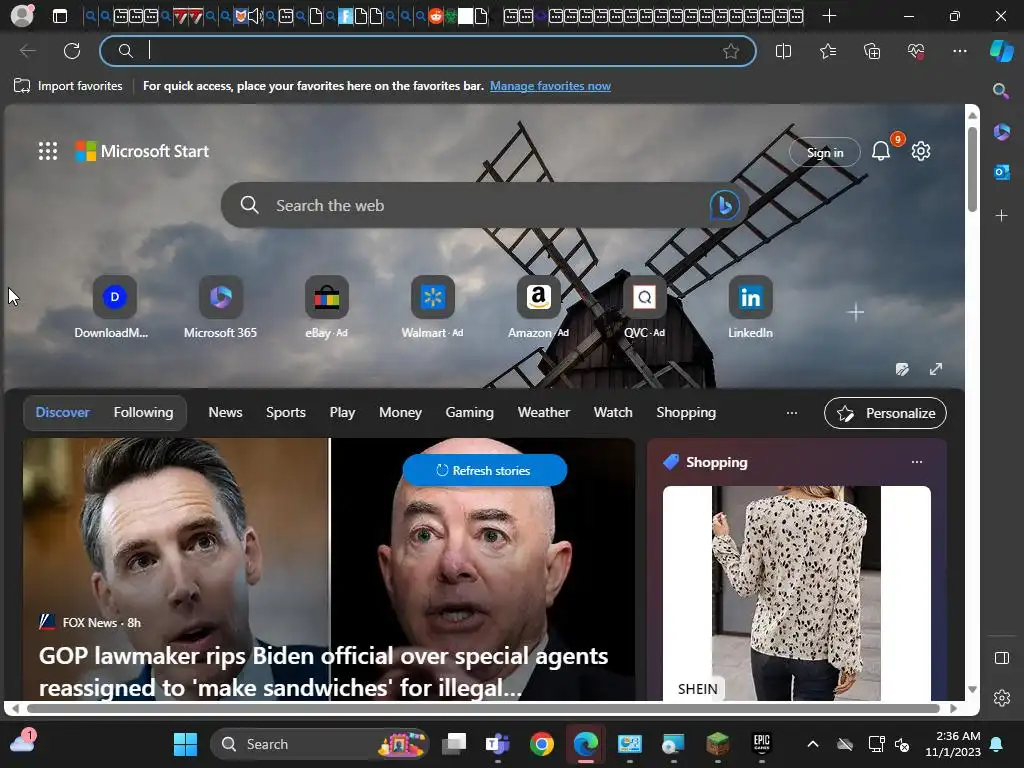Expand background to full view
Viewport: 1024px width, 768px height.
(x=936, y=369)
